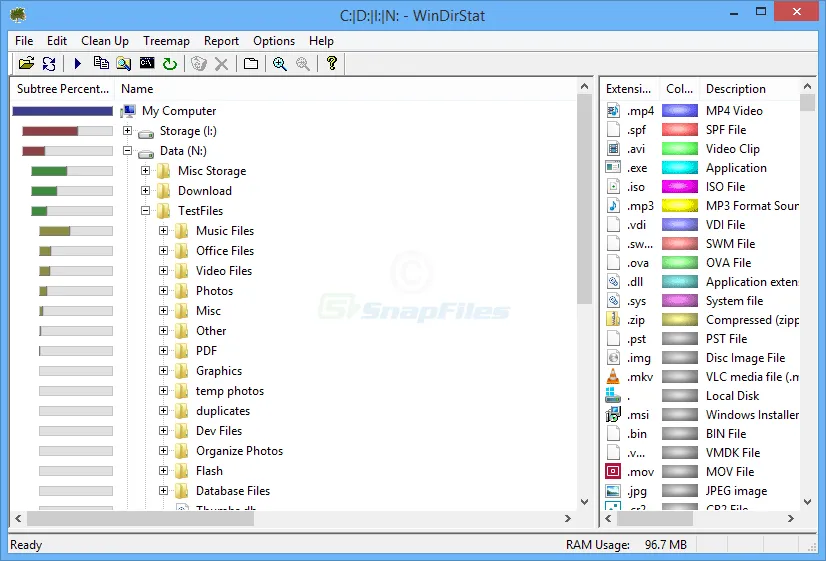Click the .msi installer icon
826x561 pixels.
(x=613, y=415)
